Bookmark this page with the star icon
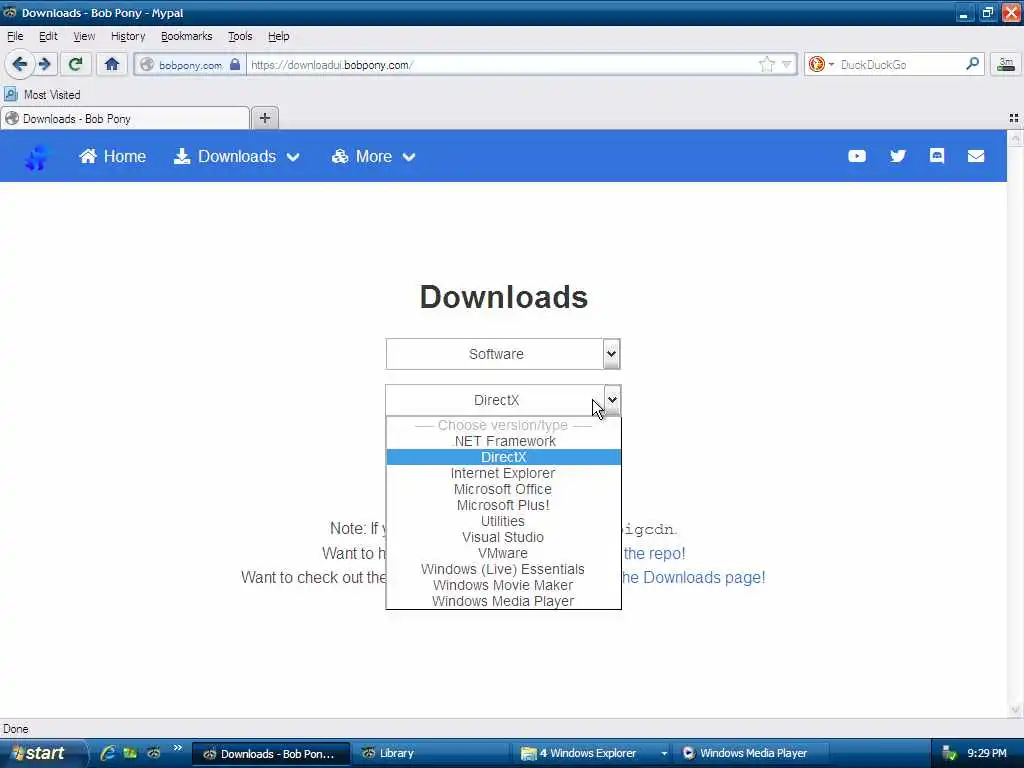 [x=767, y=64]
